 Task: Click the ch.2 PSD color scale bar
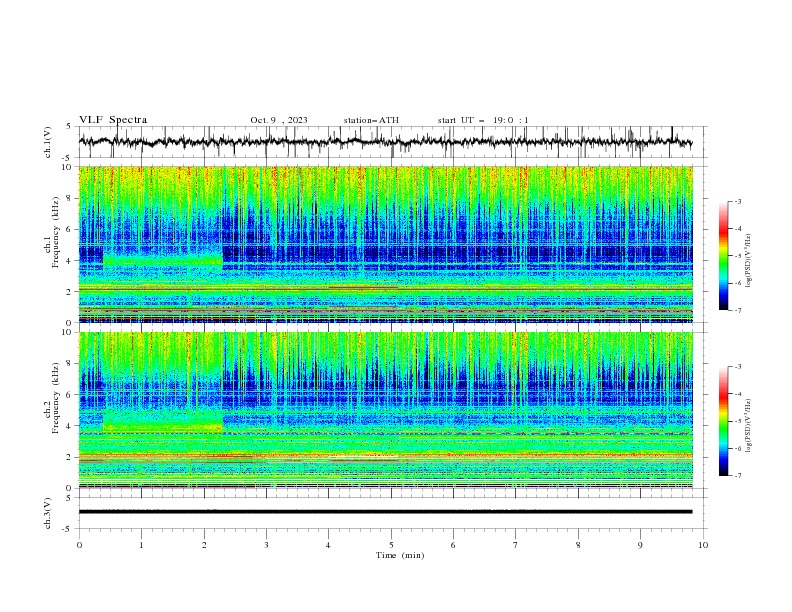point(723,421)
